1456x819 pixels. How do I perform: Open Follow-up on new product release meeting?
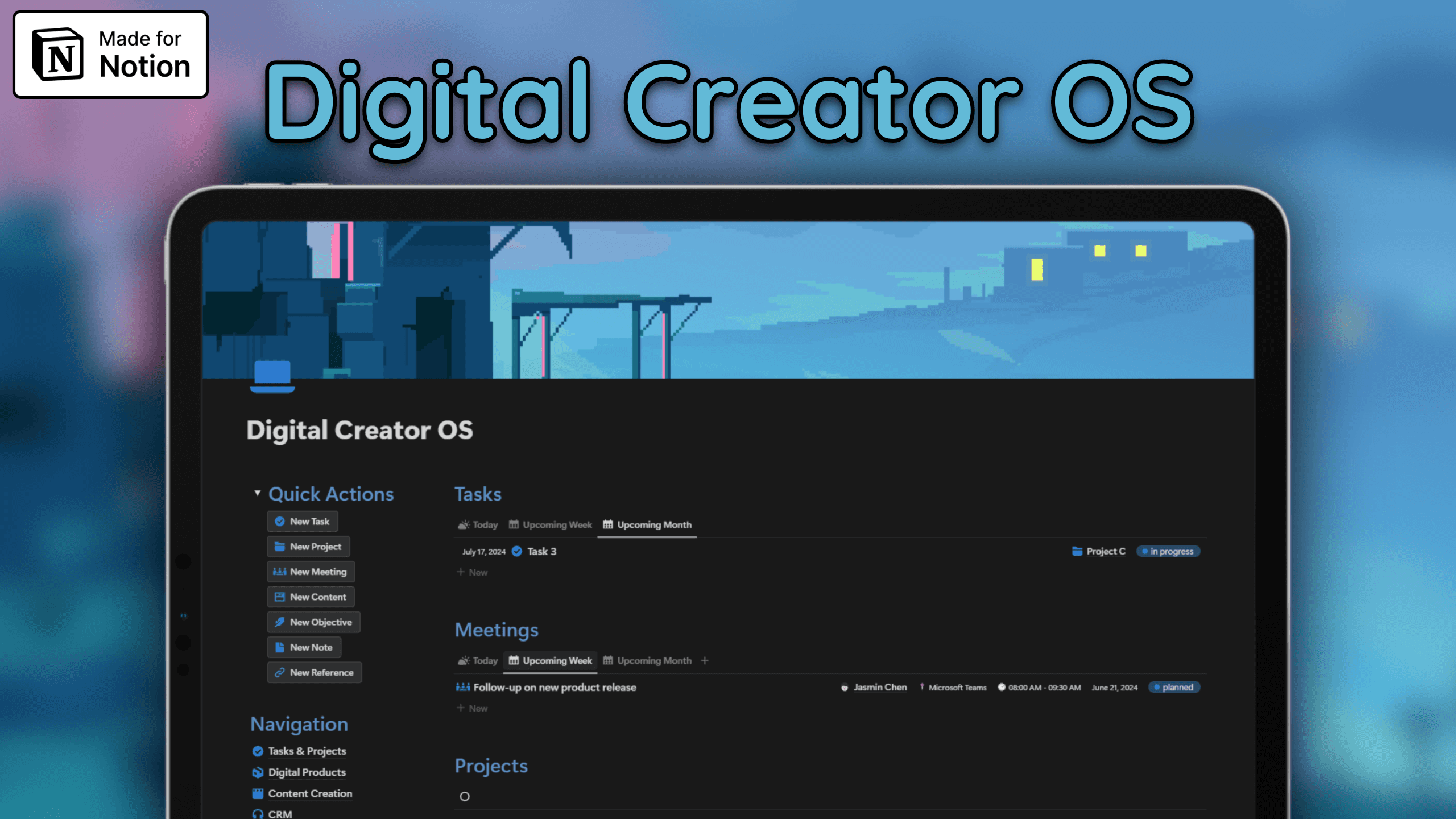pyautogui.click(x=555, y=687)
